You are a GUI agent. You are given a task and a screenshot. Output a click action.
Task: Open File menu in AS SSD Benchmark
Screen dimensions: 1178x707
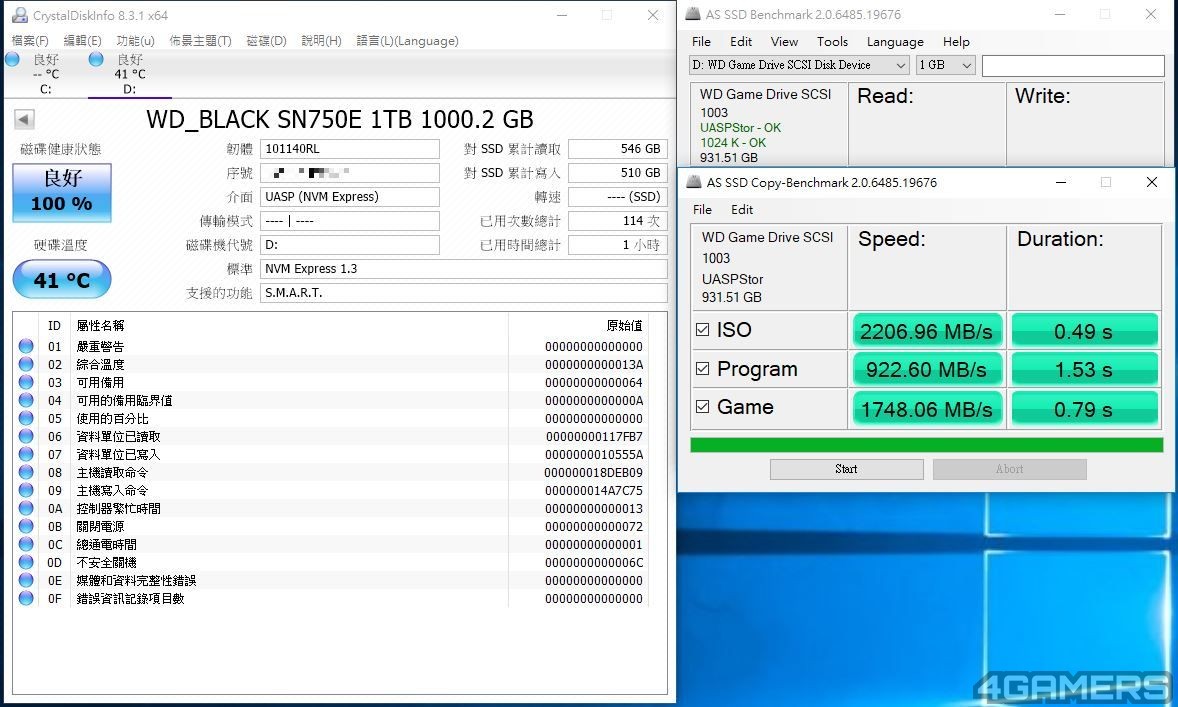[x=701, y=42]
